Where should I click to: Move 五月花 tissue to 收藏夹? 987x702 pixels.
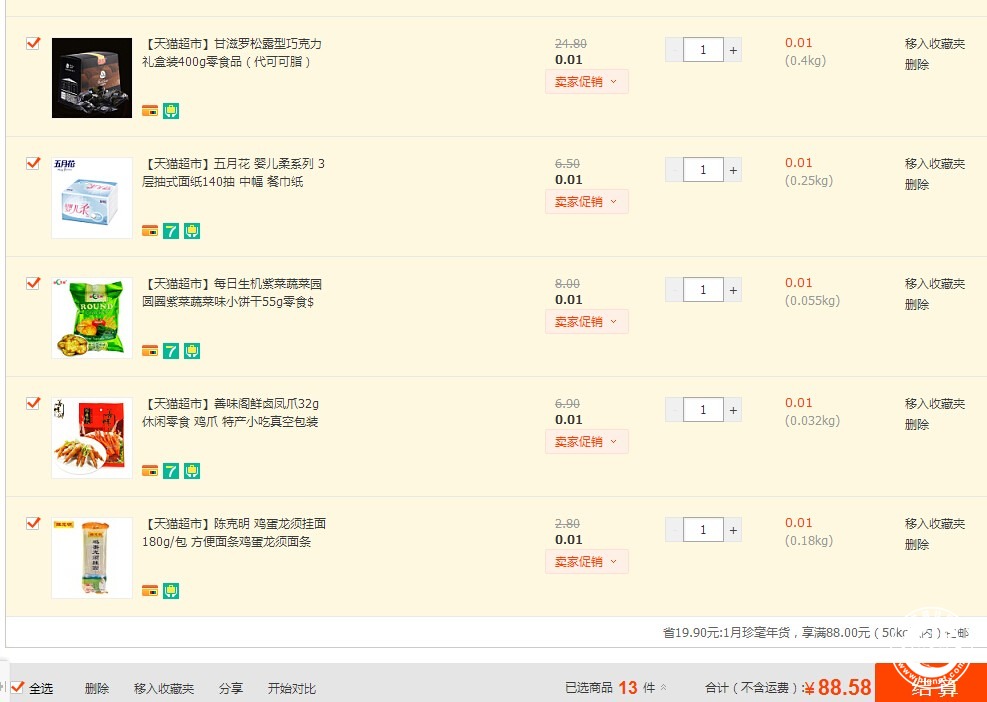(x=935, y=164)
